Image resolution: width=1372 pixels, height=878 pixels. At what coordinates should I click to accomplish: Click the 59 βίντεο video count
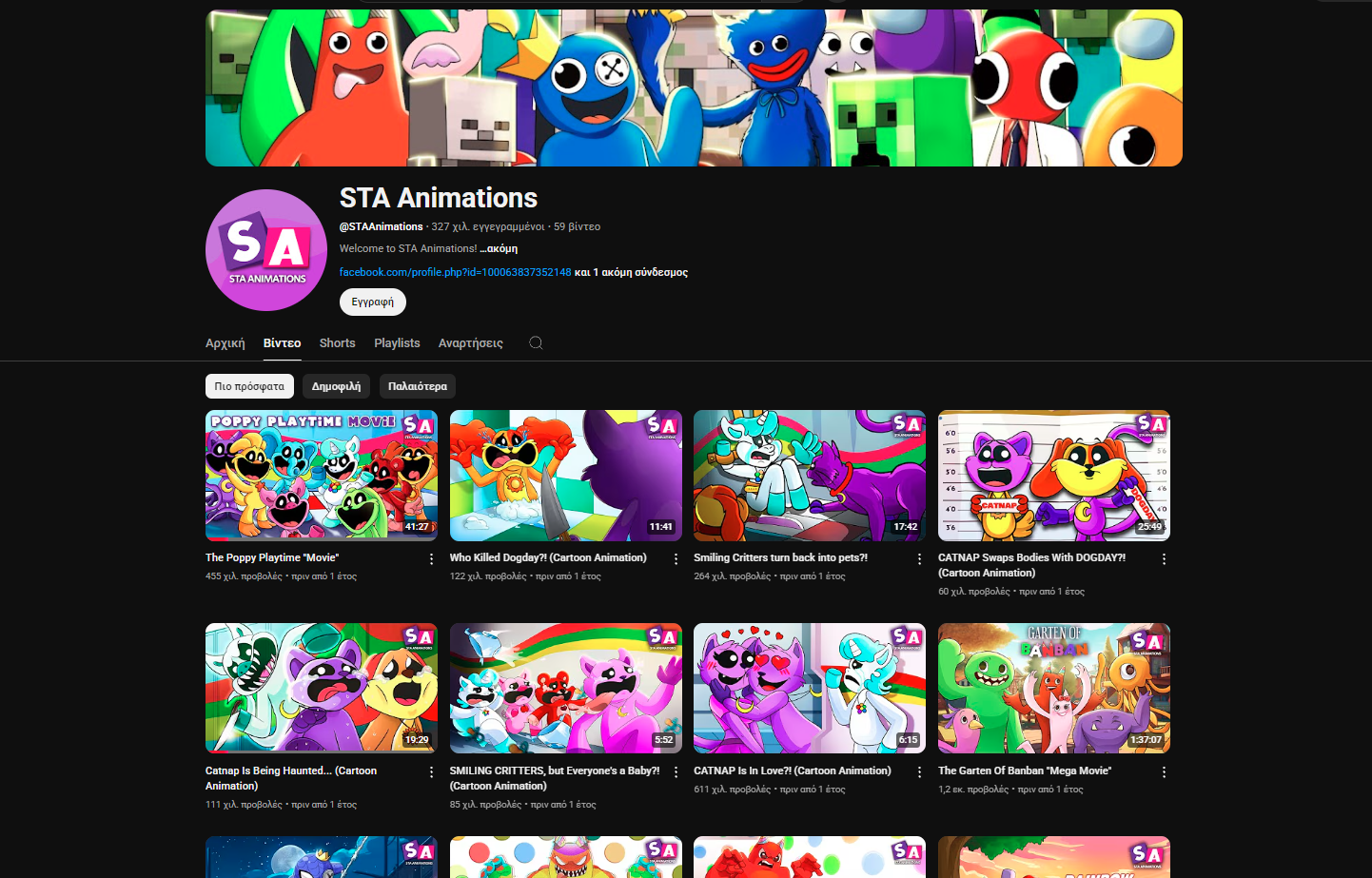click(578, 226)
